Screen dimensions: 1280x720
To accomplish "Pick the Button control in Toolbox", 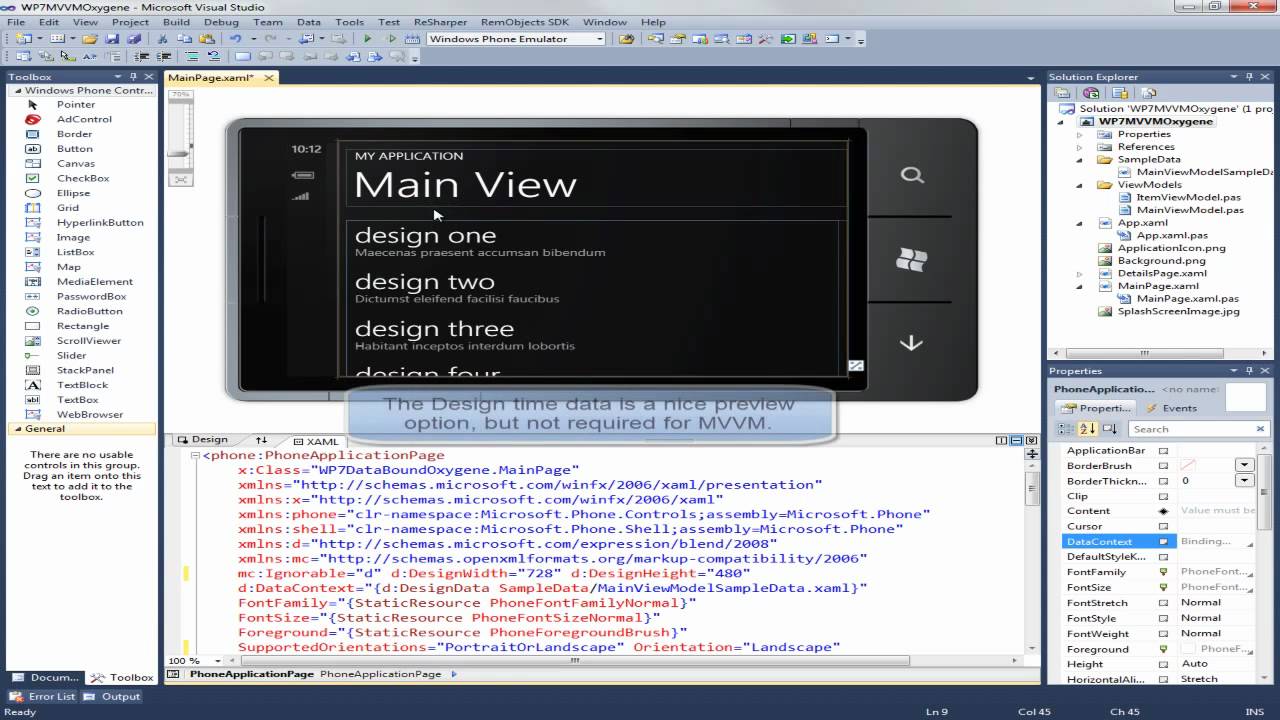I will tap(75, 148).
